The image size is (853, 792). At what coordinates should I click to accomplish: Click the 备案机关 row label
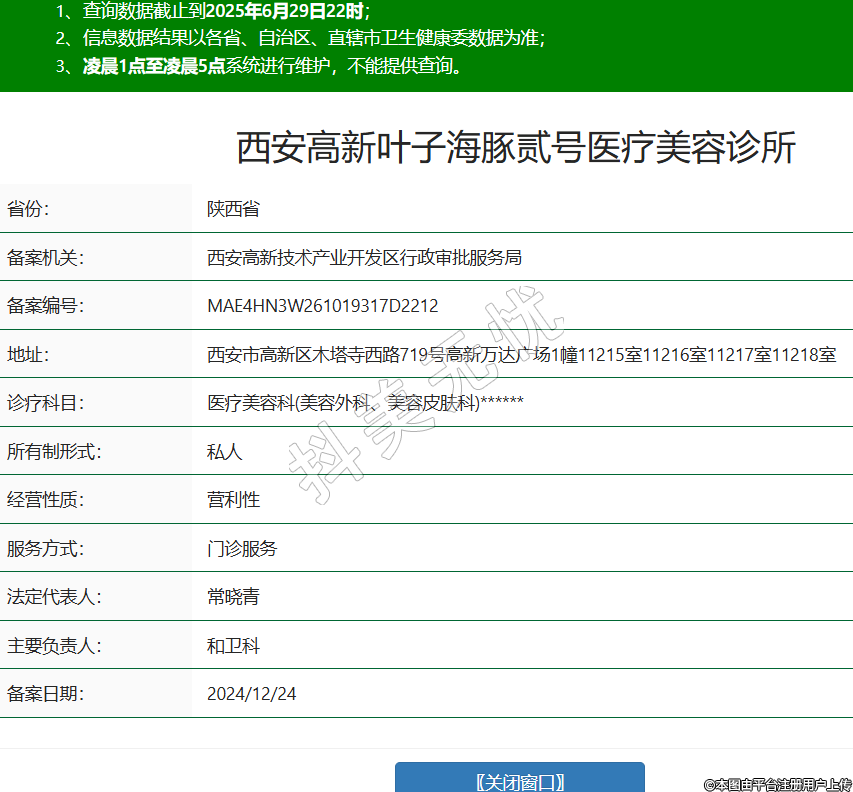pos(46,258)
